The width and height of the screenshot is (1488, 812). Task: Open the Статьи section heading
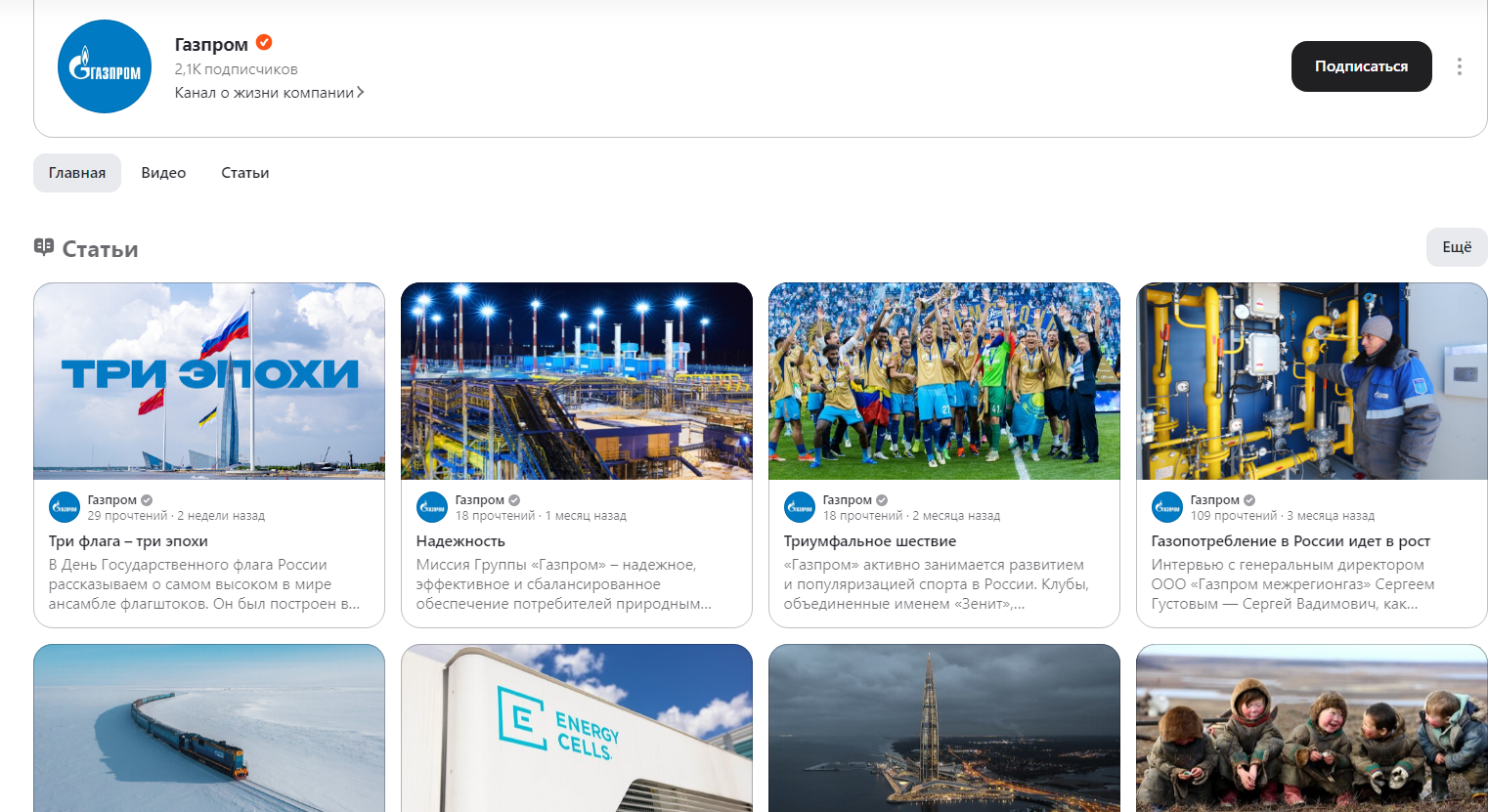point(100,249)
